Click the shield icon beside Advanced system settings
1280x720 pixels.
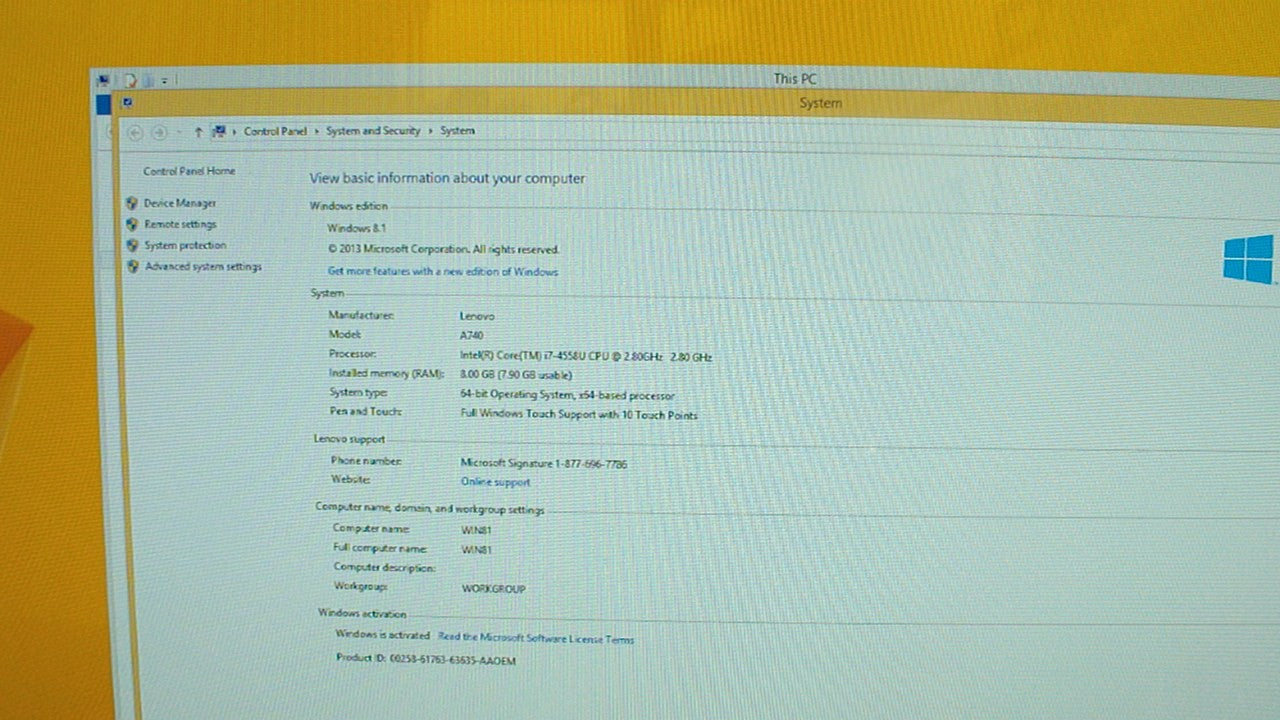tap(132, 267)
